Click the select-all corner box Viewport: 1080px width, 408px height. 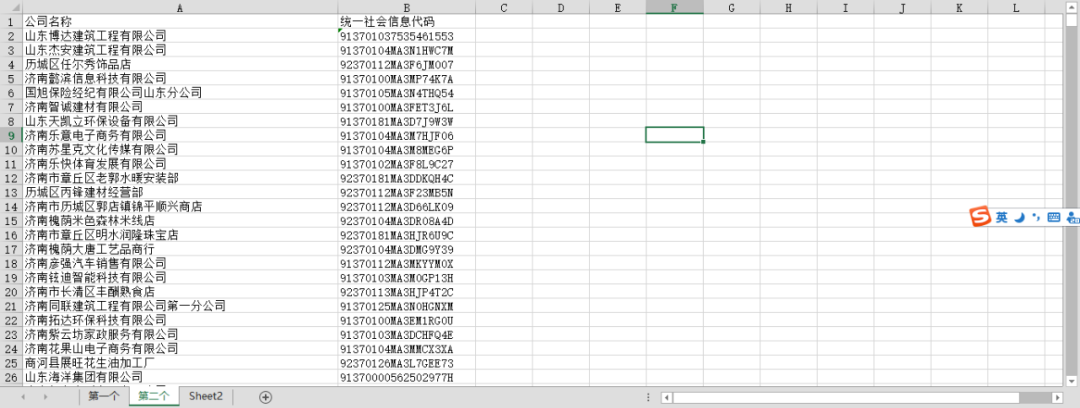[x=11, y=7]
